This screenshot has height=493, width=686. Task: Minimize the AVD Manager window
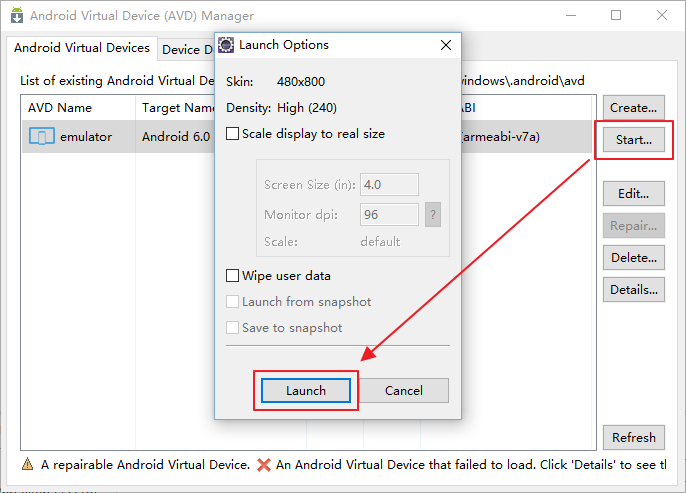coord(570,15)
